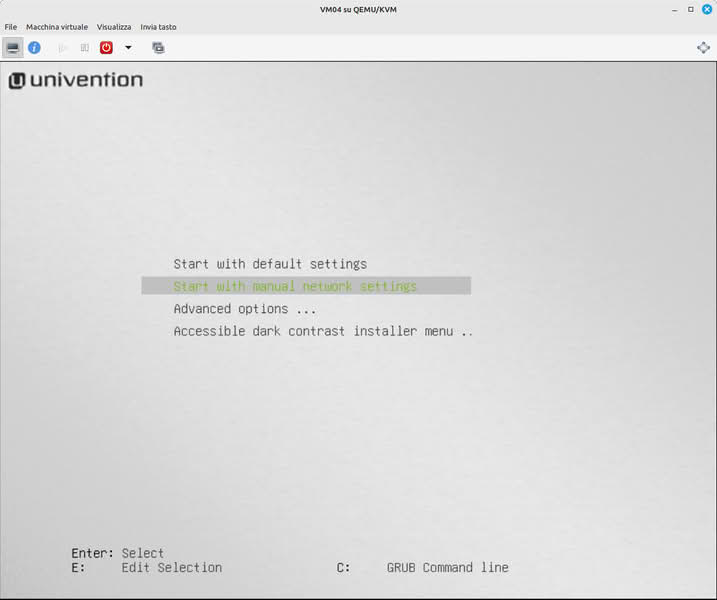Select Advanced options entry
The image size is (717, 600).
(x=245, y=309)
